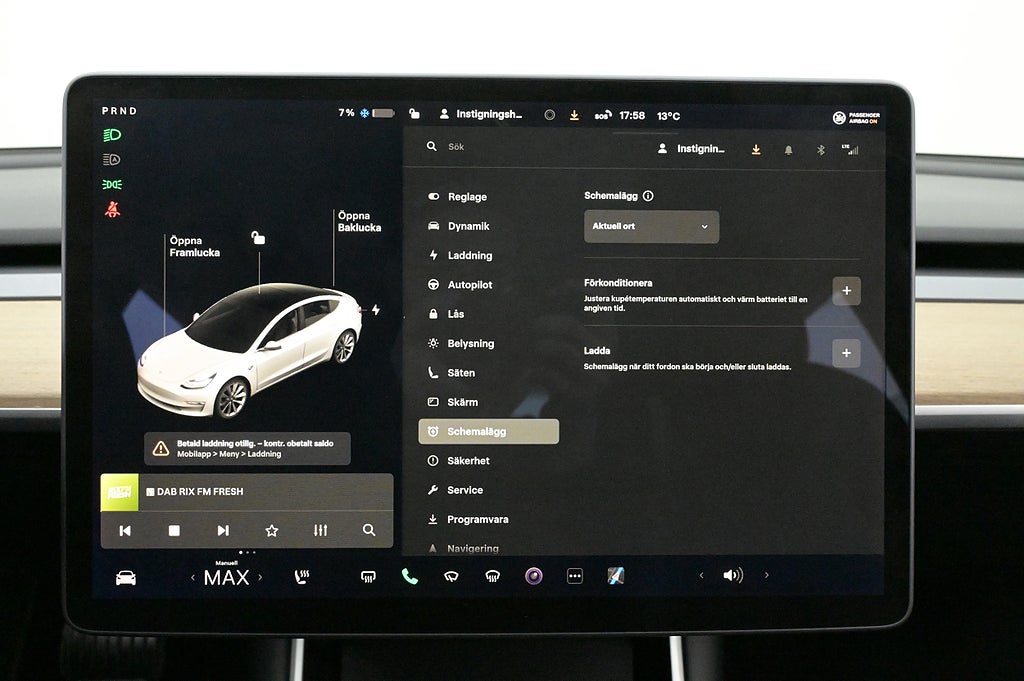Tap Öppna Framlucka to open frunk
1024x681 pixels.
click(194, 246)
